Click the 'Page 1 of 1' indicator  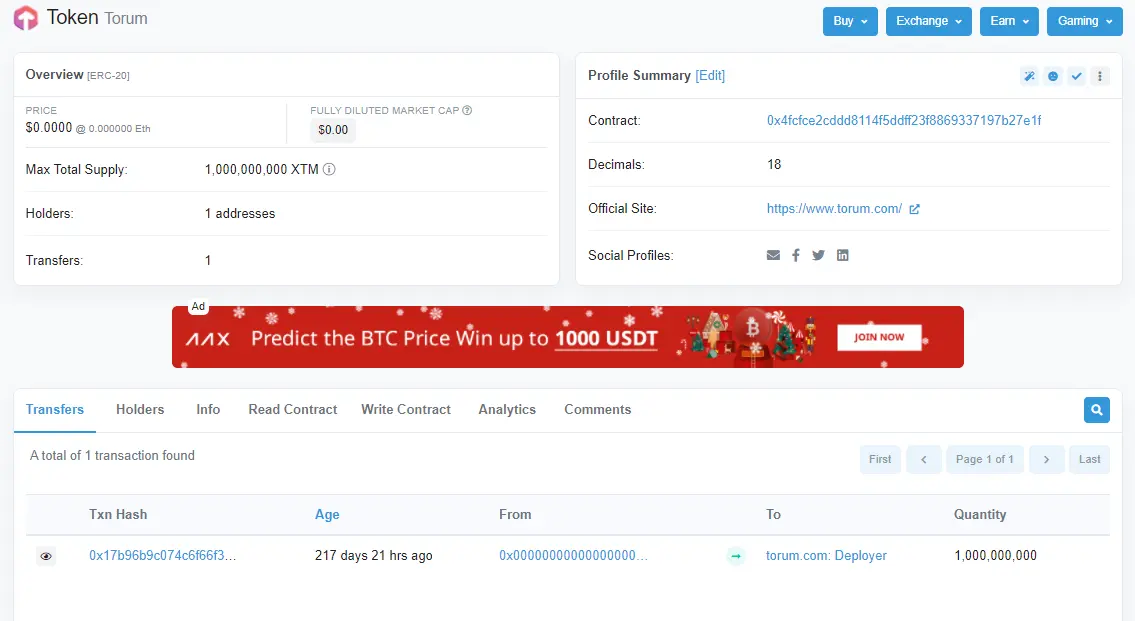click(984, 459)
